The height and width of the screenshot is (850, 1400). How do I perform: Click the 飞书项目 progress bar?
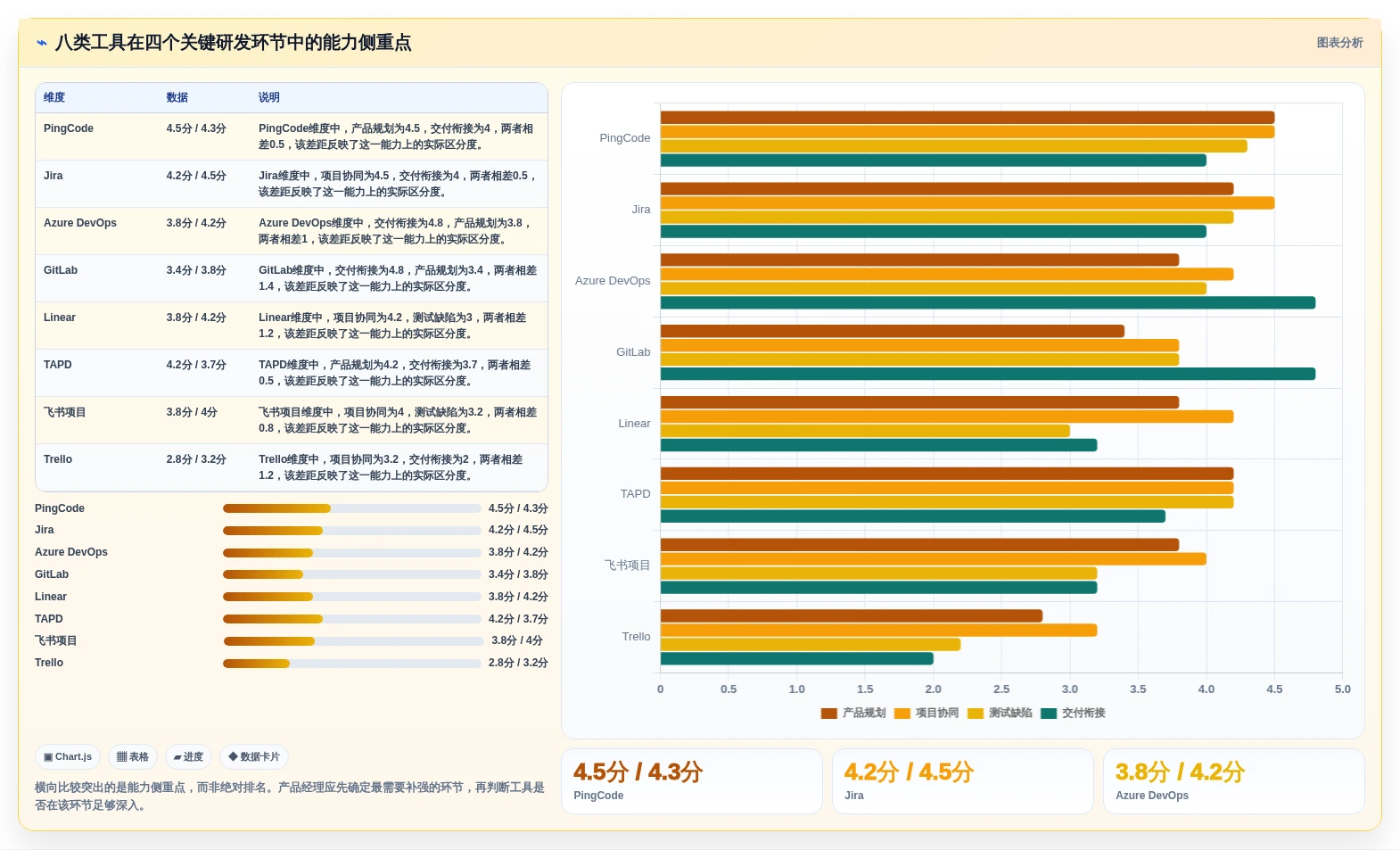pos(354,641)
